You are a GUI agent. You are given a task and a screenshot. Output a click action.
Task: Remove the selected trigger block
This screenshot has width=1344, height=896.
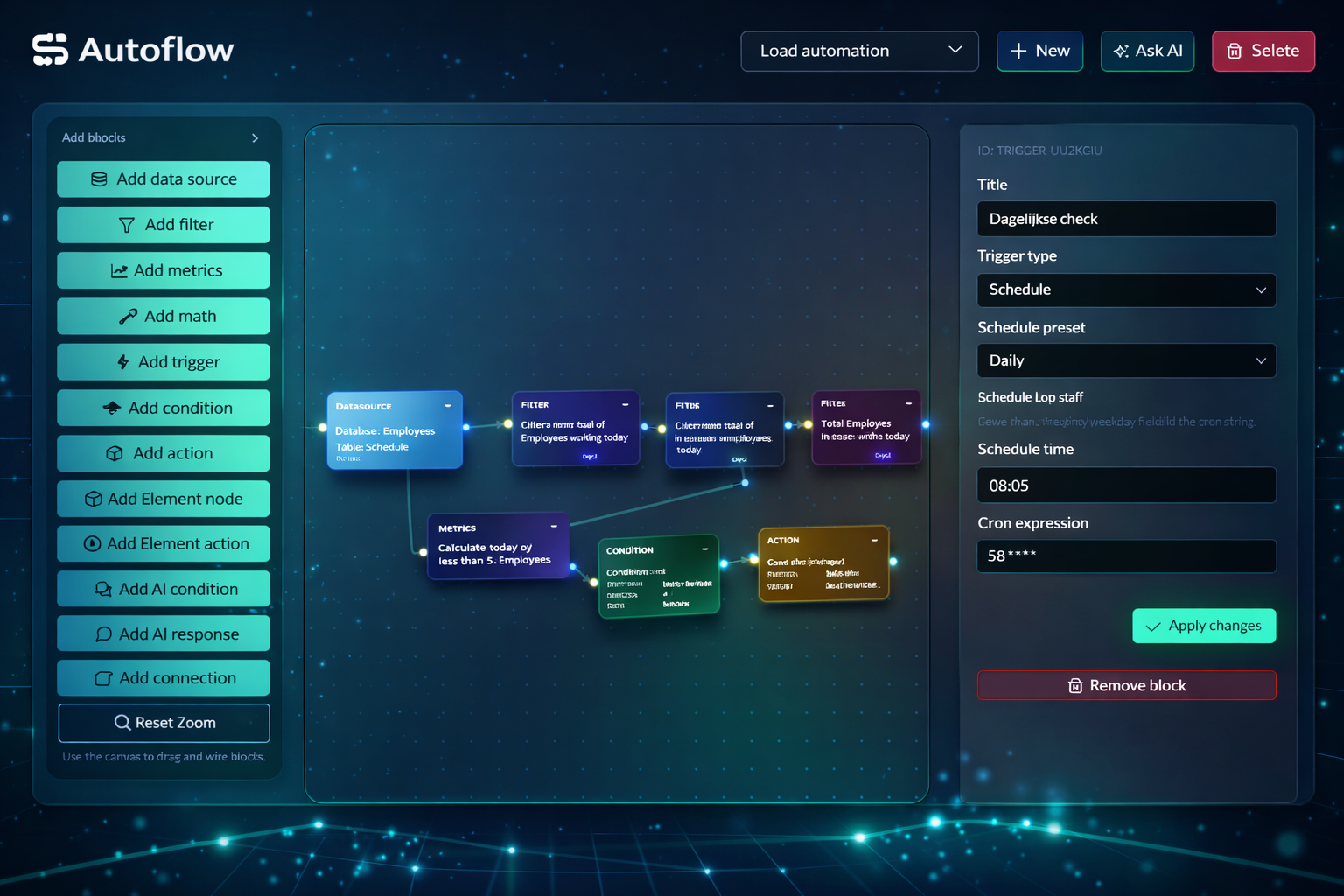click(1126, 685)
